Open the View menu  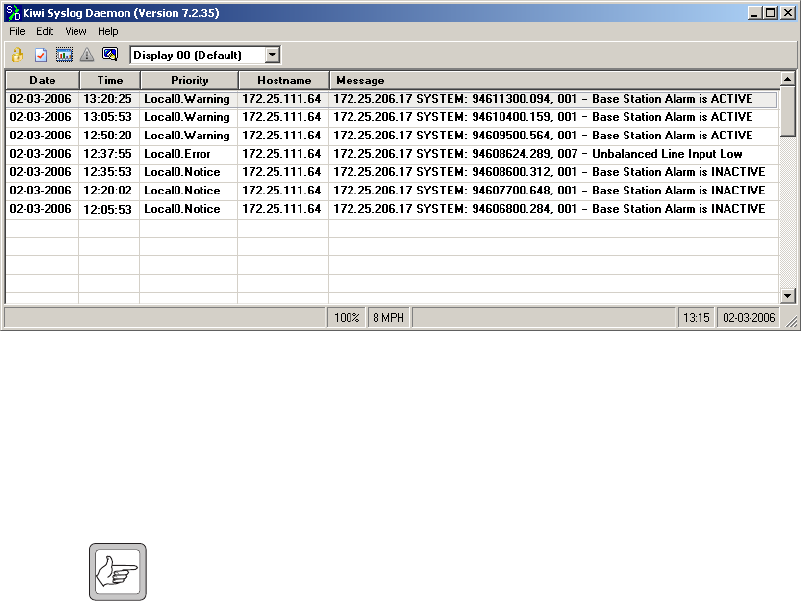76,31
